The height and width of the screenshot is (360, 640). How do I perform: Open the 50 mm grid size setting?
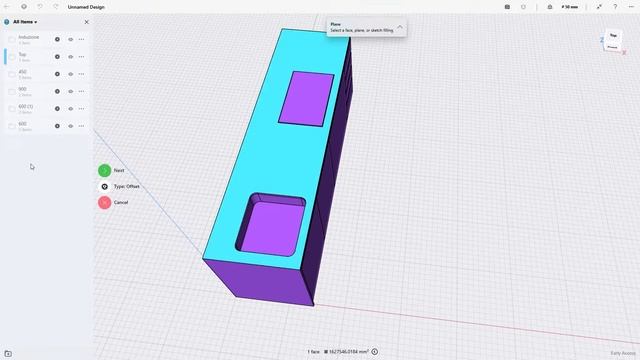[570, 7]
